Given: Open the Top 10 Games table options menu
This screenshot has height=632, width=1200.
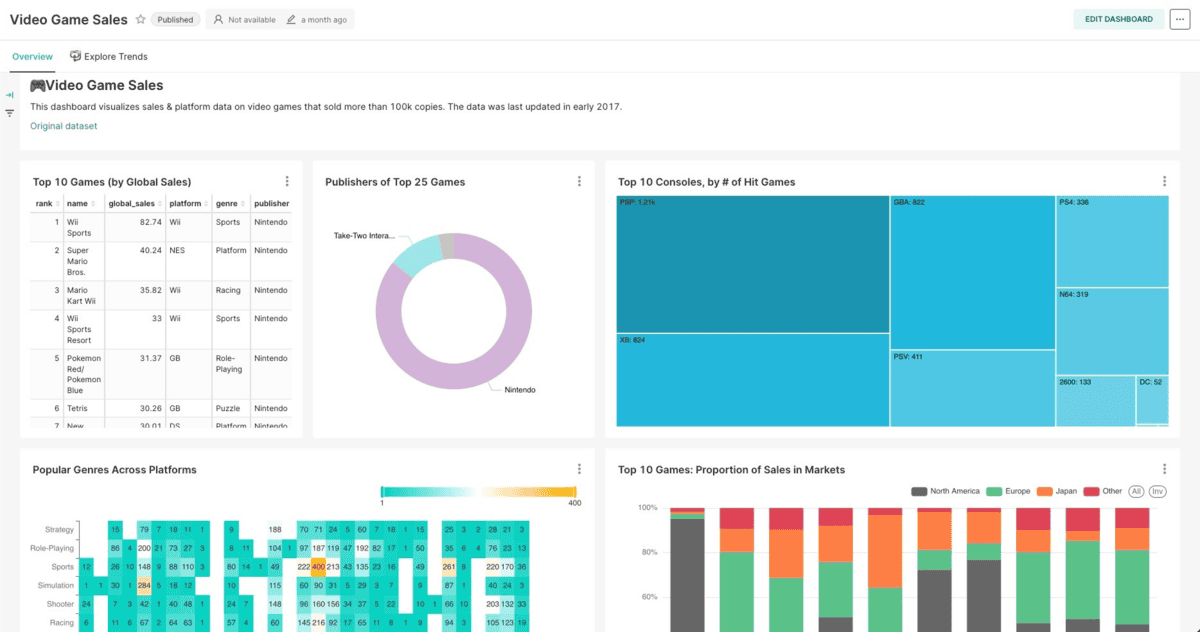Looking at the screenshot, I should (x=287, y=181).
